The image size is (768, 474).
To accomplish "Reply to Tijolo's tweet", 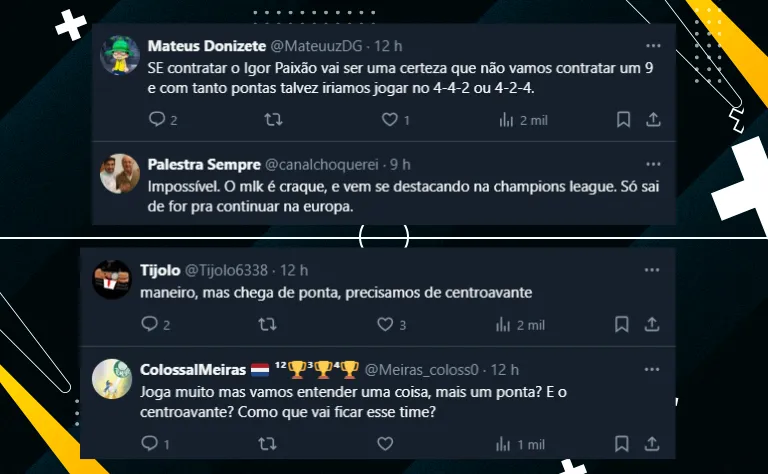I will [x=150, y=324].
